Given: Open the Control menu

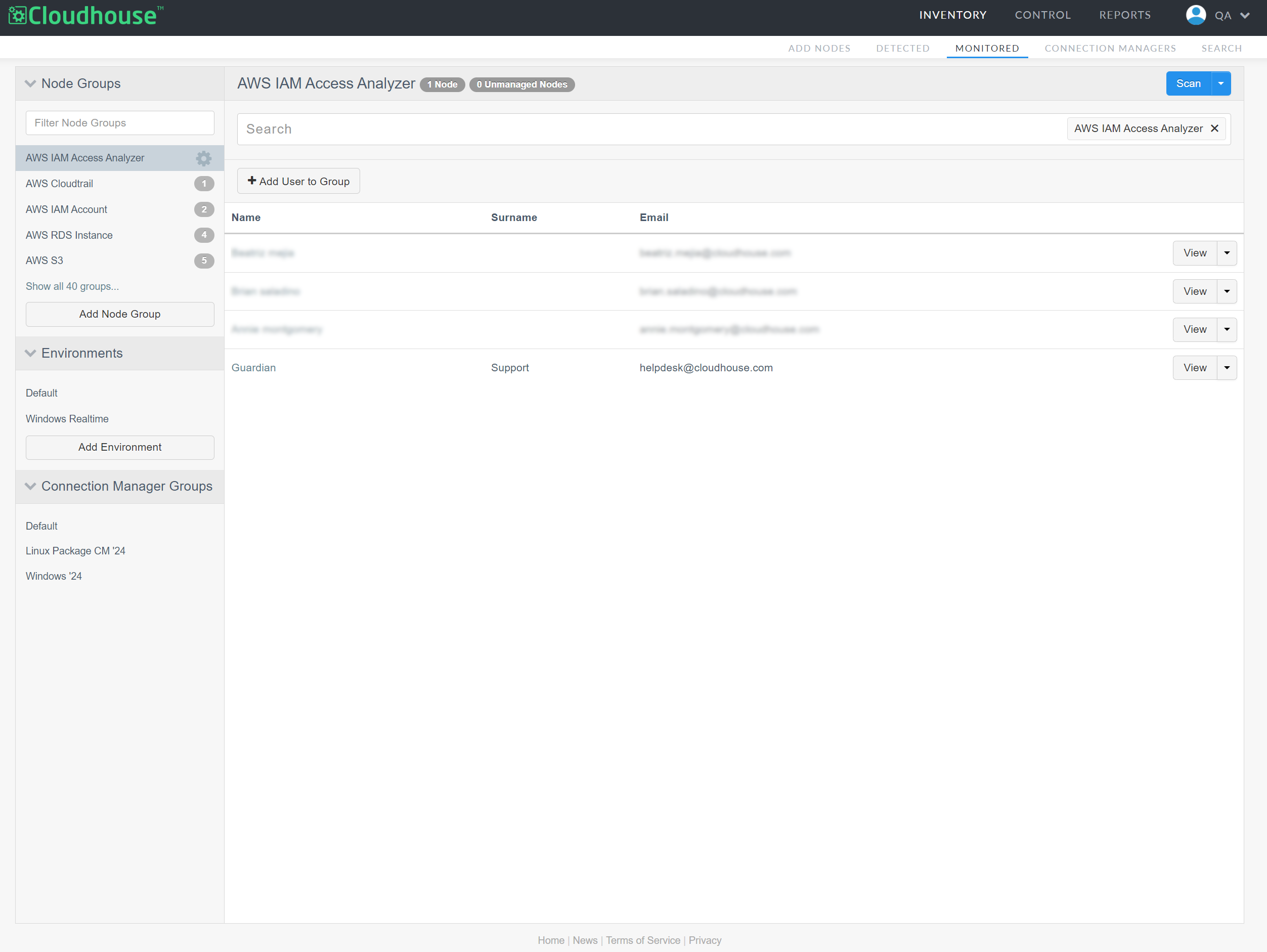Looking at the screenshot, I should click(x=1043, y=15).
